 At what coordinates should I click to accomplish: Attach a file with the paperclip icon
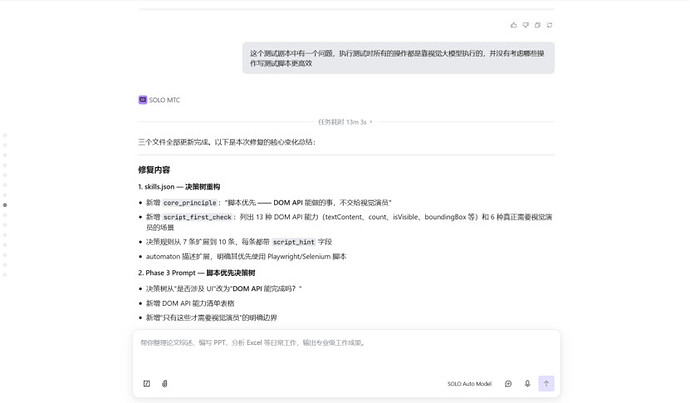coord(165,384)
